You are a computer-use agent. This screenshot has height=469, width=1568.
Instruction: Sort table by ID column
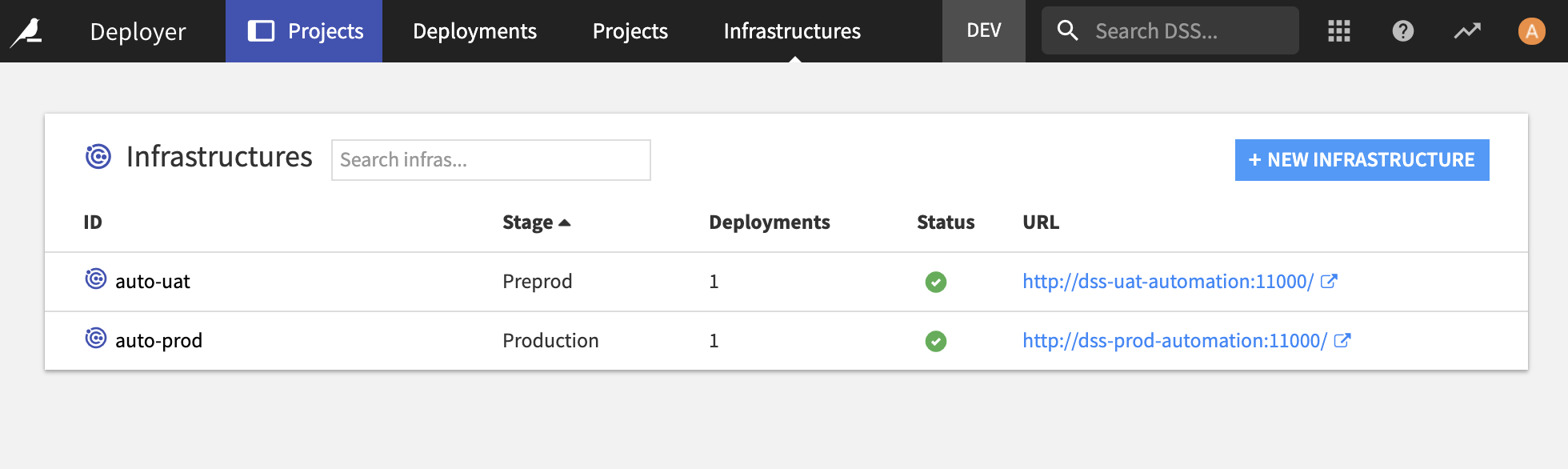(x=93, y=222)
